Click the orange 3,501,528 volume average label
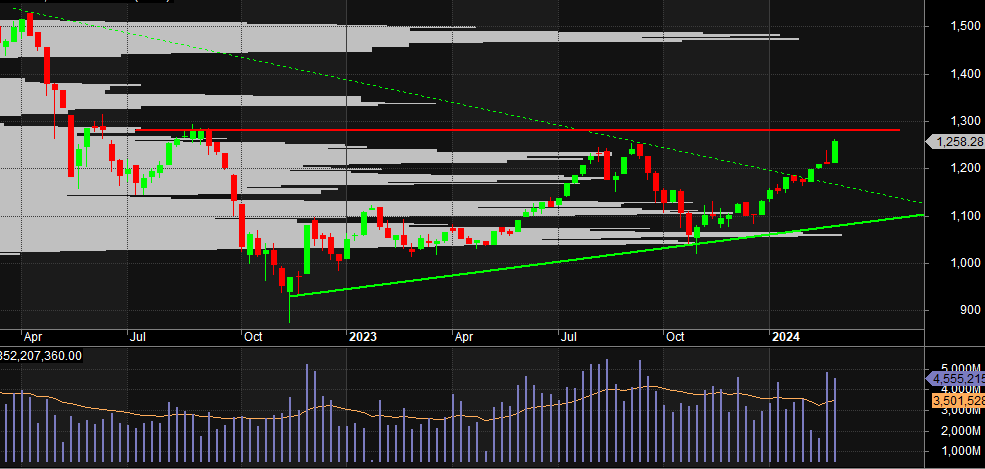Viewport: 985px width, 469px height. (x=957, y=401)
